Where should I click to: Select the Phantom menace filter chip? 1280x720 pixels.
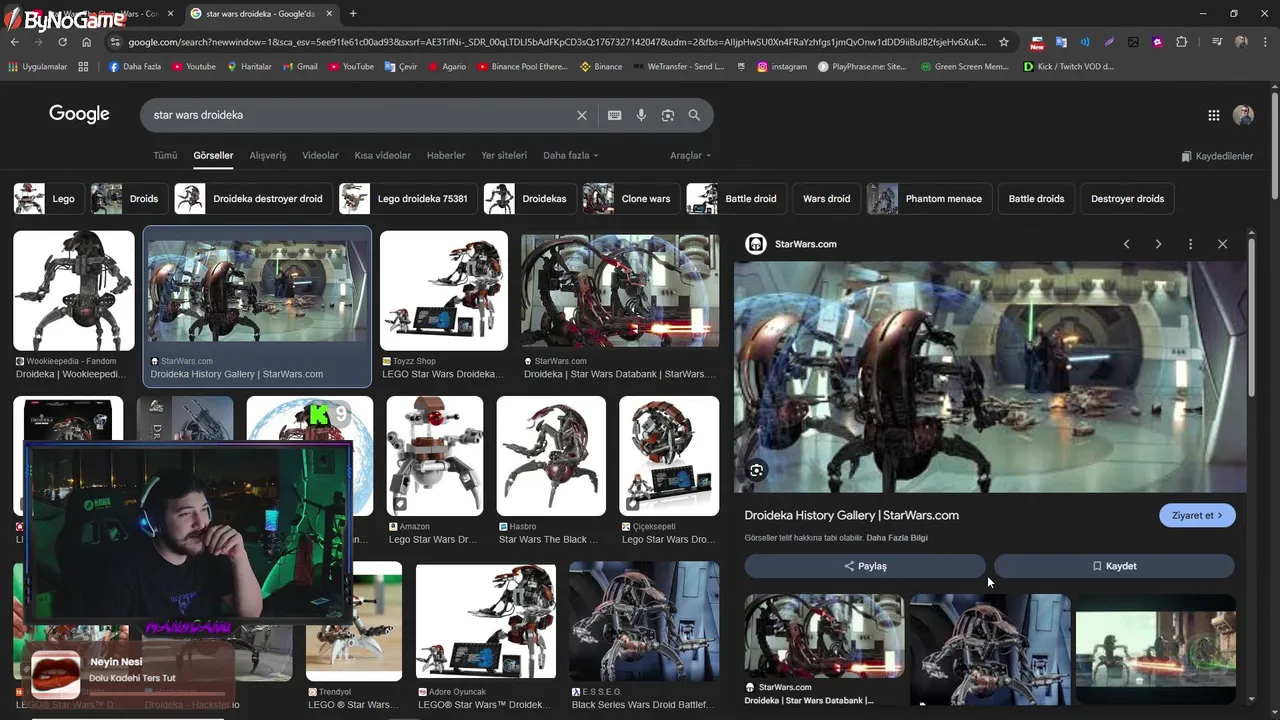coord(929,199)
